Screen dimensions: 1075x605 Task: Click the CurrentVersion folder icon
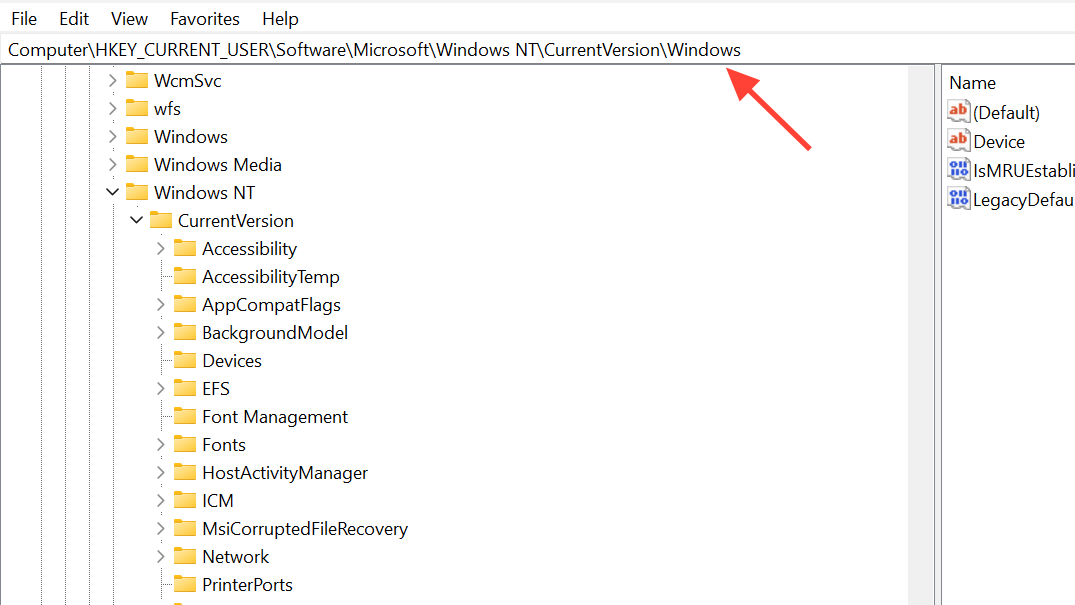160,220
